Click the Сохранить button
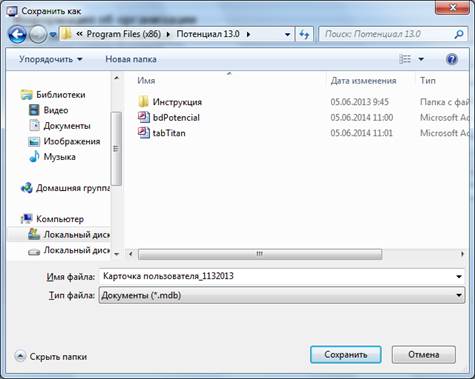This screenshot has height=379, width=475. point(346,354)
